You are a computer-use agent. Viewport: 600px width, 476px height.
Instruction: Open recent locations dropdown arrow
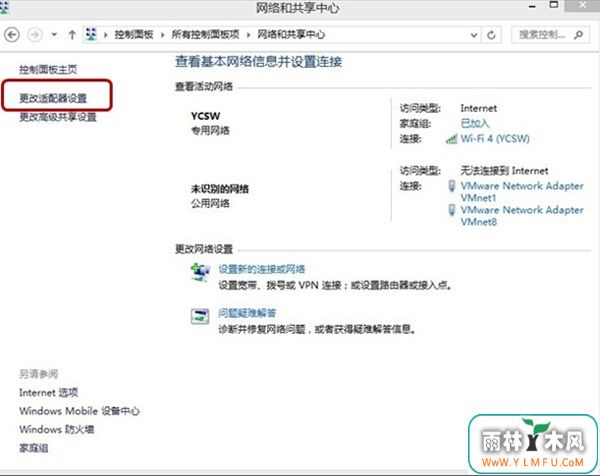pyautogui.click(x=54, y=35)
